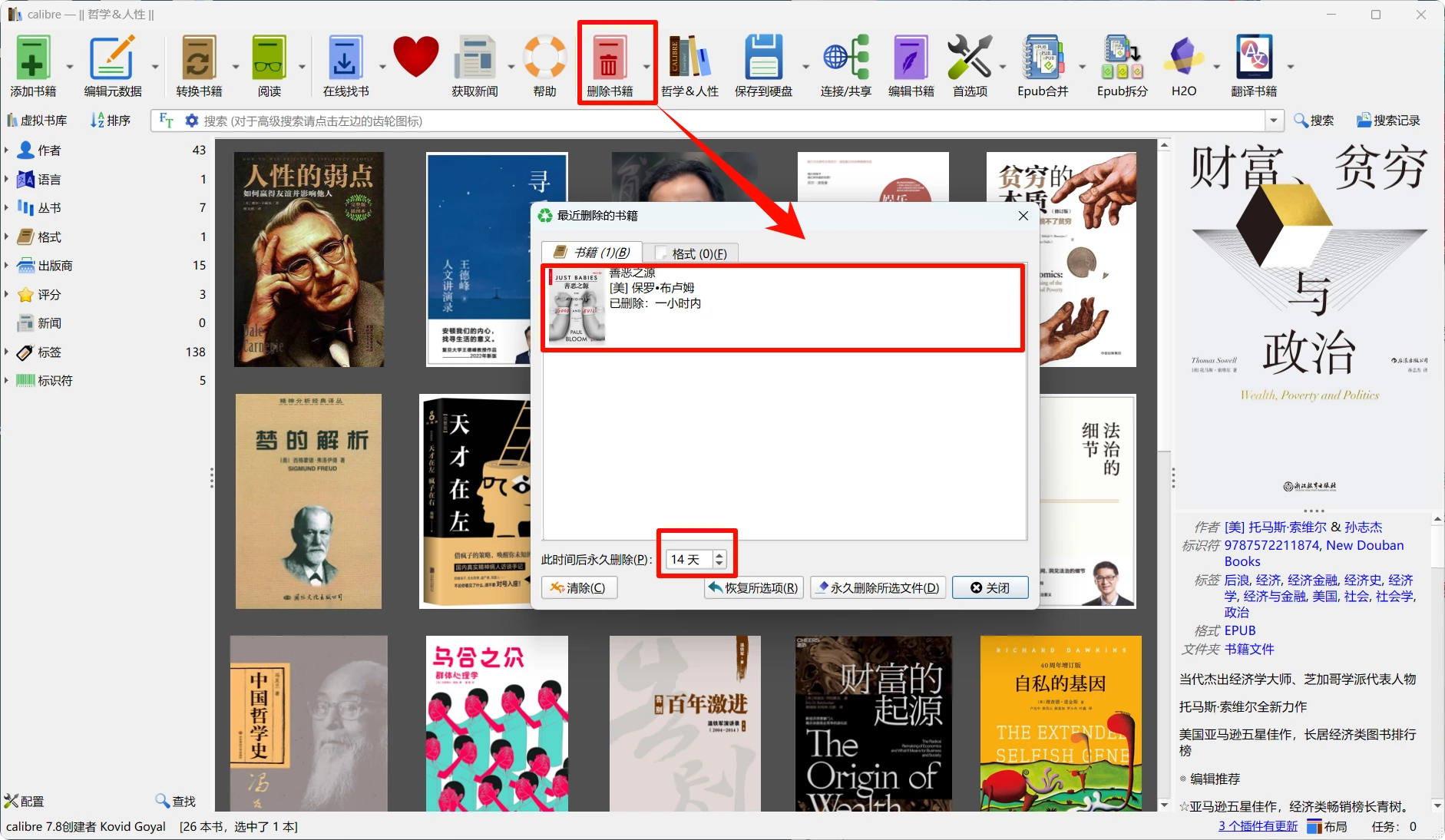Screen dimensions: 1445x840
Task: Expand the 作者 authors tree node
Action: tap(6, 150)
